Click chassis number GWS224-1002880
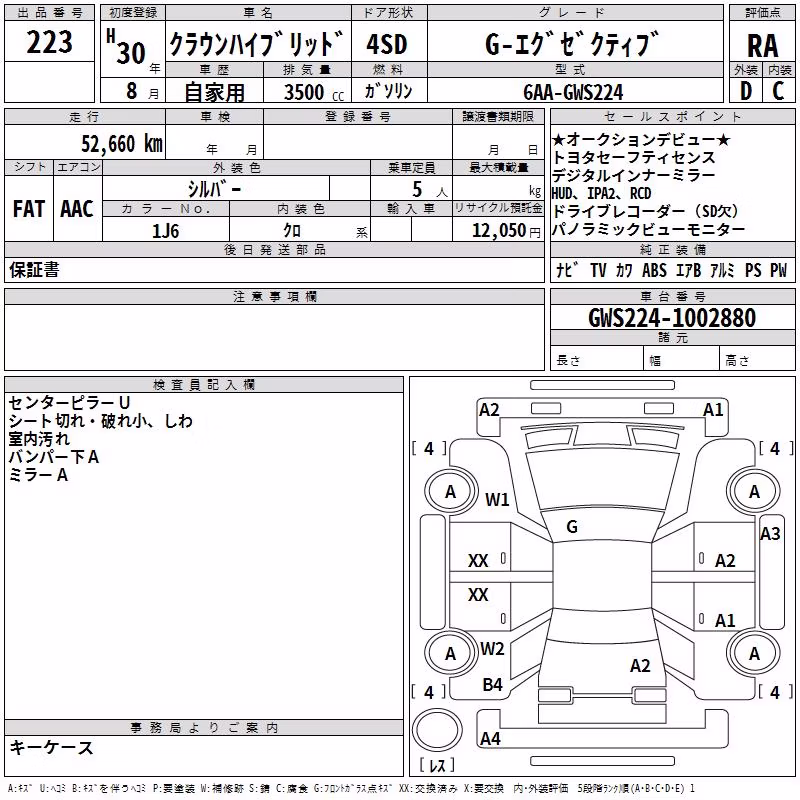Screen dimensions: 800x800 tap(672, 318)
